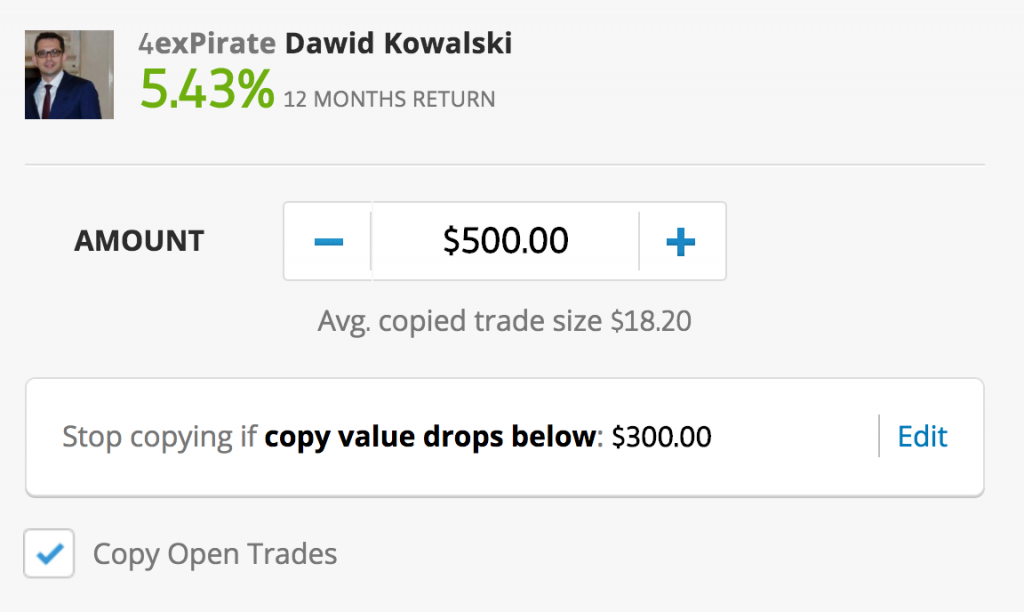
Task: Open Dawid Kowalski's profile photo
Action: tap(69, 74)
